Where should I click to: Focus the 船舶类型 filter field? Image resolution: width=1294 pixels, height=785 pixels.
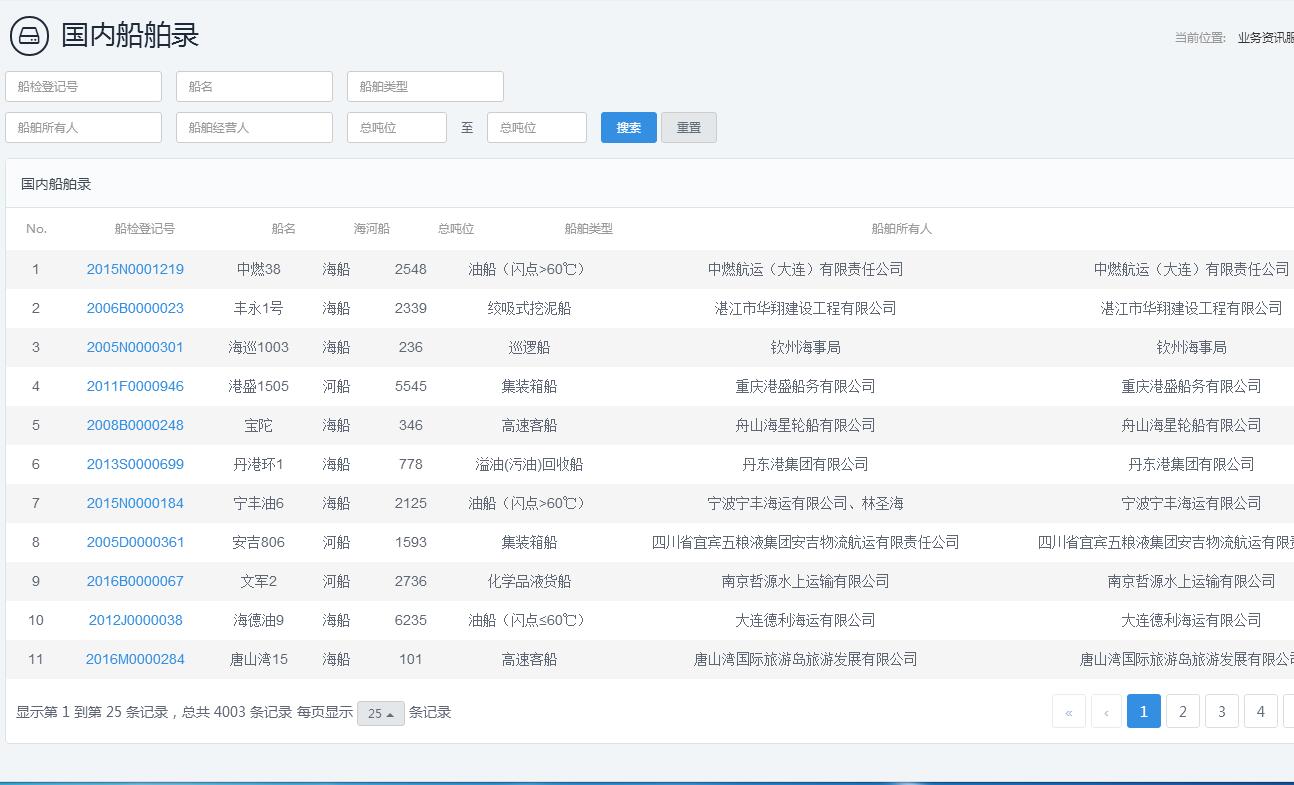(x=425, y=87)
